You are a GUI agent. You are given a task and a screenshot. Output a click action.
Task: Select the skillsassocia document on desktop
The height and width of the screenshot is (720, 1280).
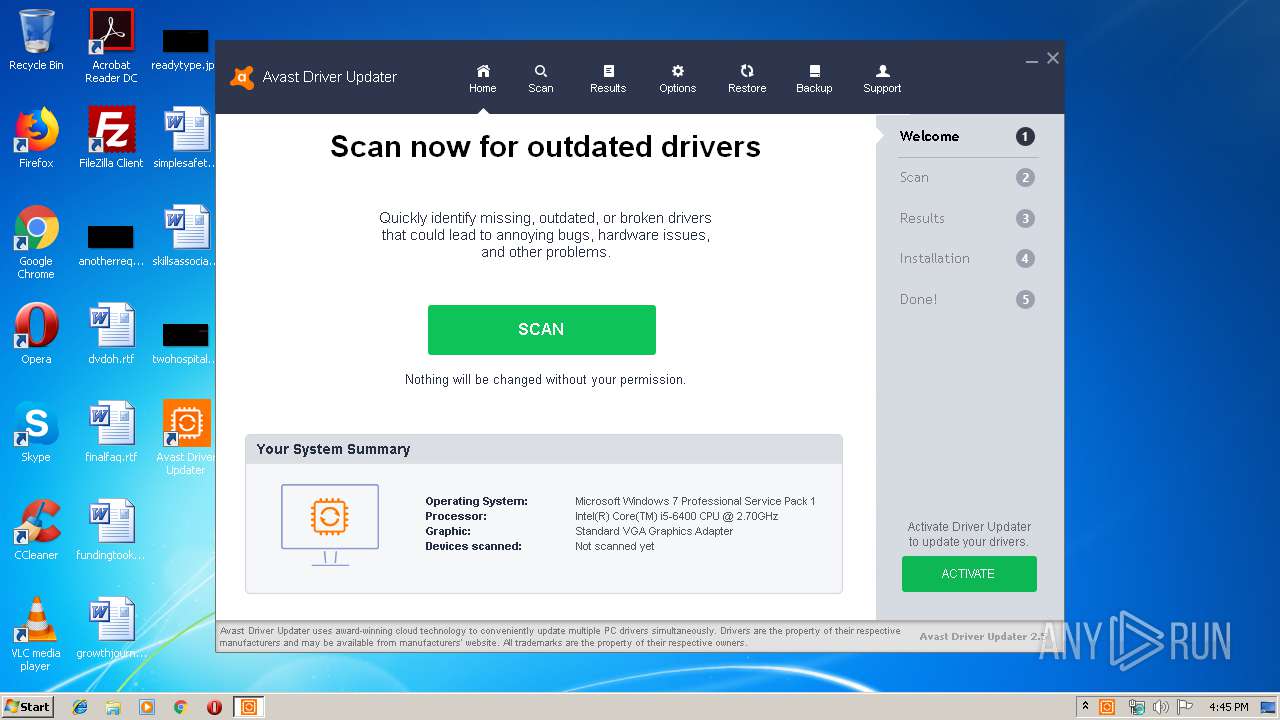(x=186, y=236)
